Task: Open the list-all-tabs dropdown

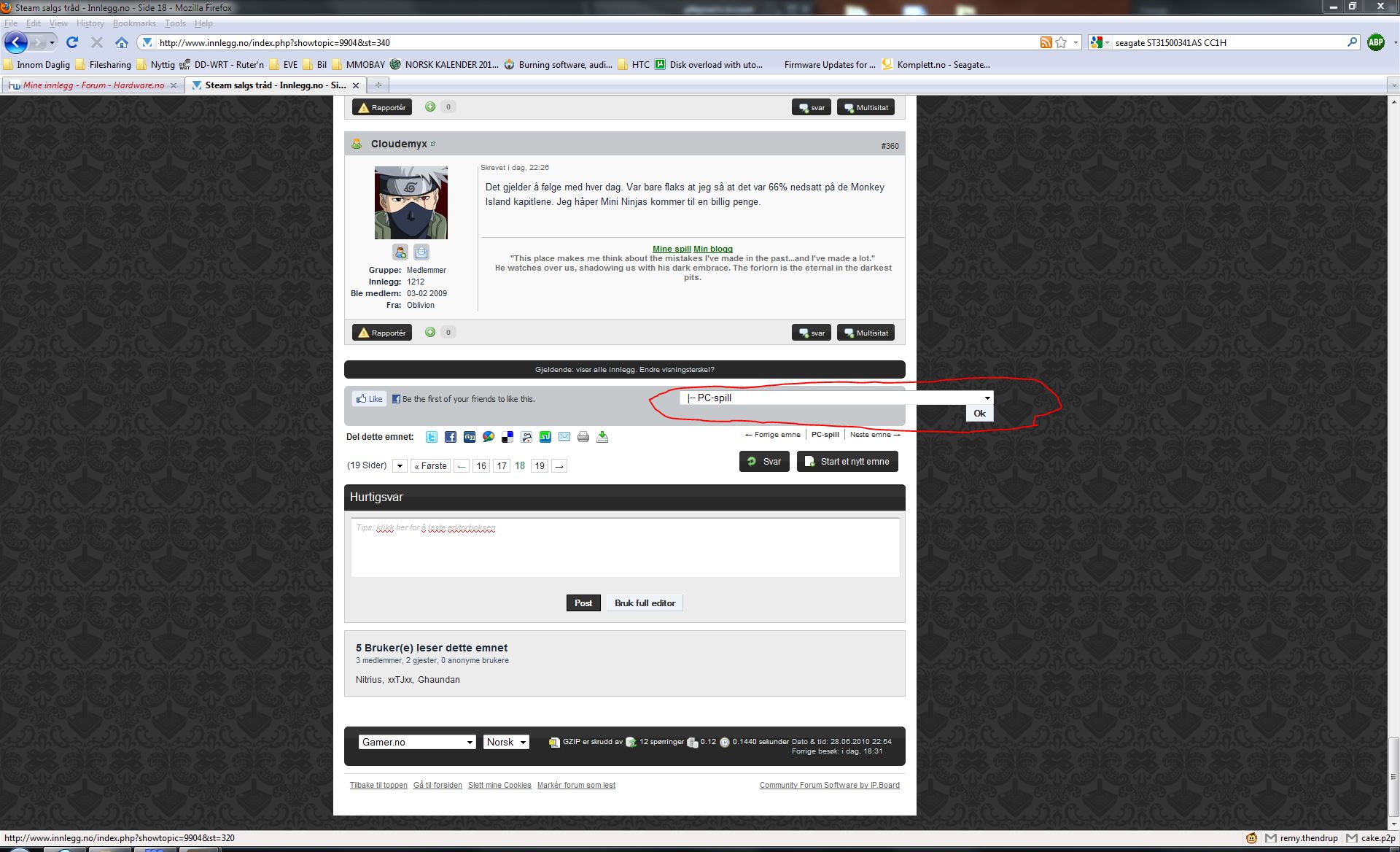Action: [1394, 85]
